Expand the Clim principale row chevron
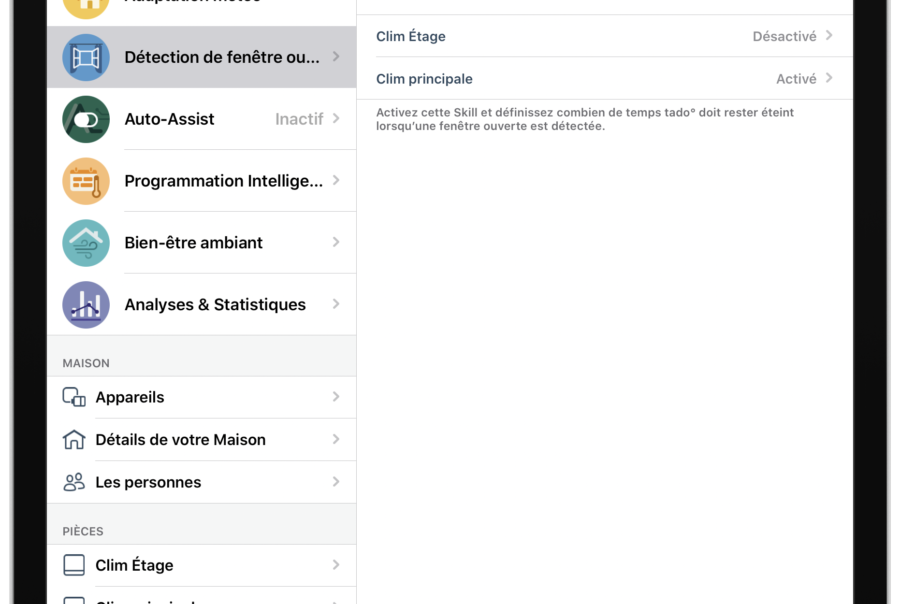Viewport: 900px width, 604px height. click(x=829, y=78)
